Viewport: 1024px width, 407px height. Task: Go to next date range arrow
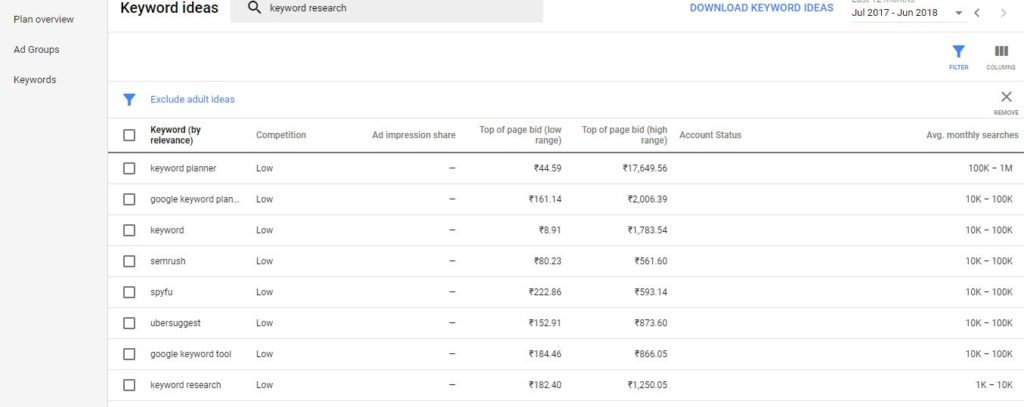1003,12
